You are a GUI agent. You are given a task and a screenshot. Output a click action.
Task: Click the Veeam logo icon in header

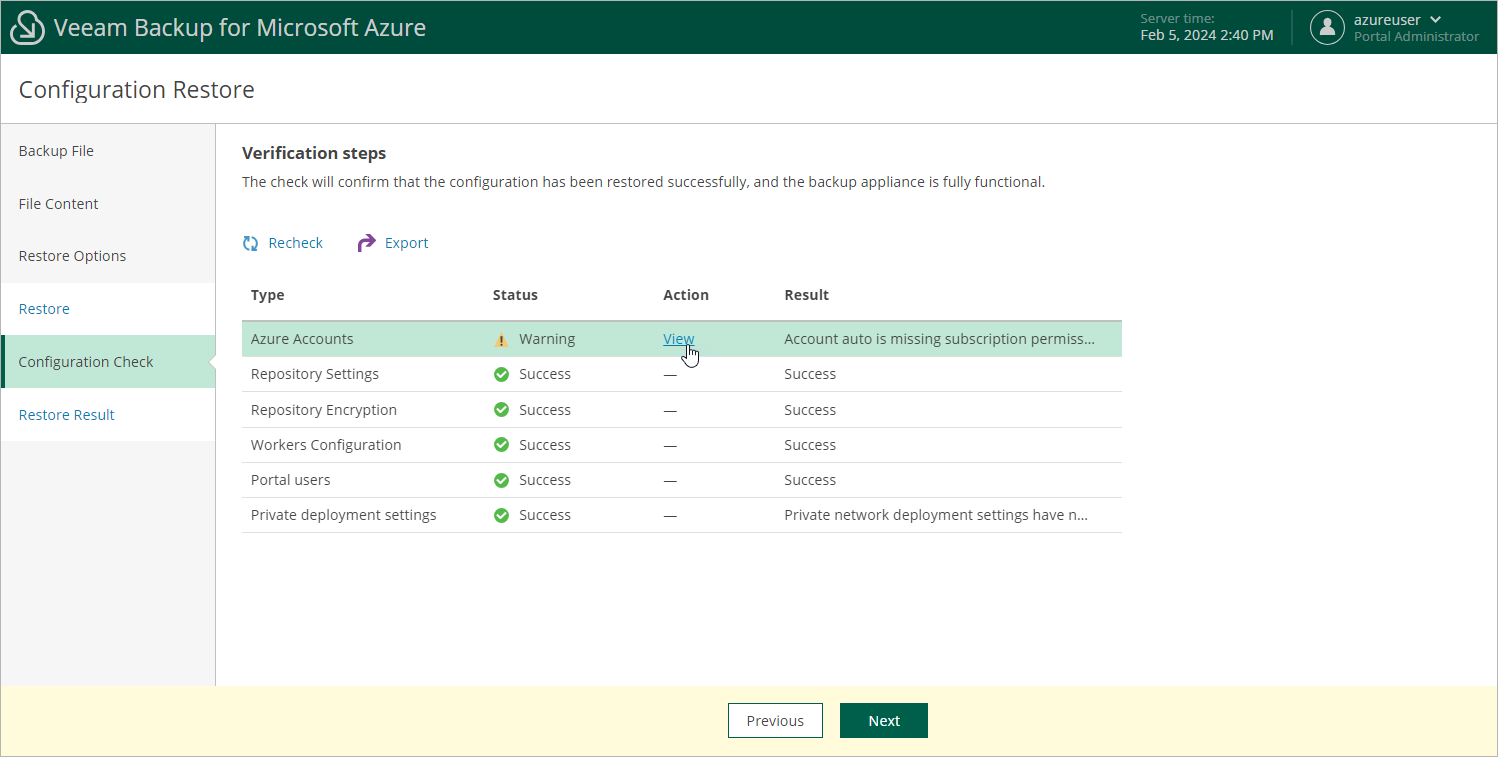tap(27, 28)
